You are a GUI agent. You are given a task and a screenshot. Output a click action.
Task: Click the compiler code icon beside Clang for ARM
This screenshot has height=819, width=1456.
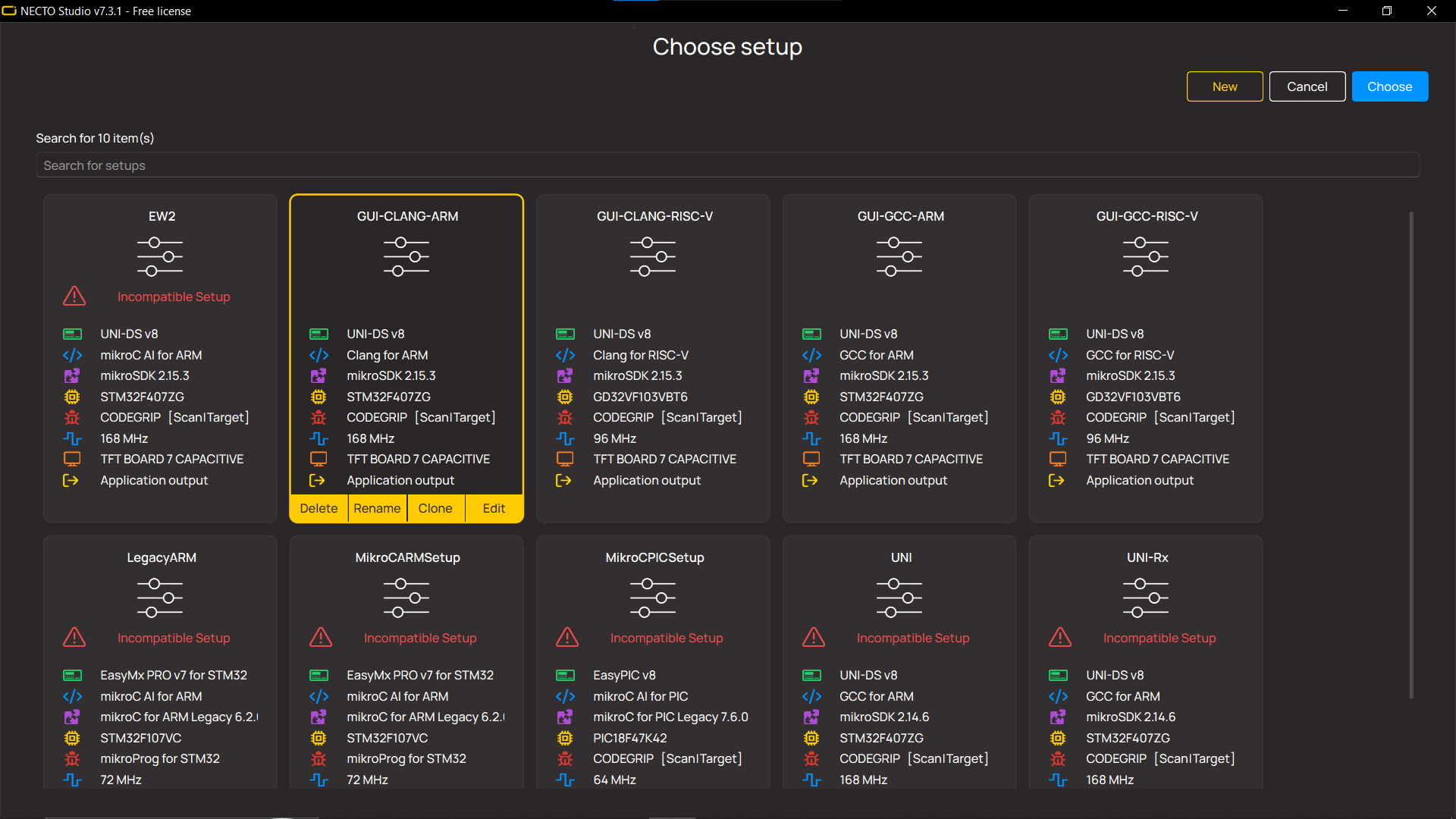(x=318, y=355)
